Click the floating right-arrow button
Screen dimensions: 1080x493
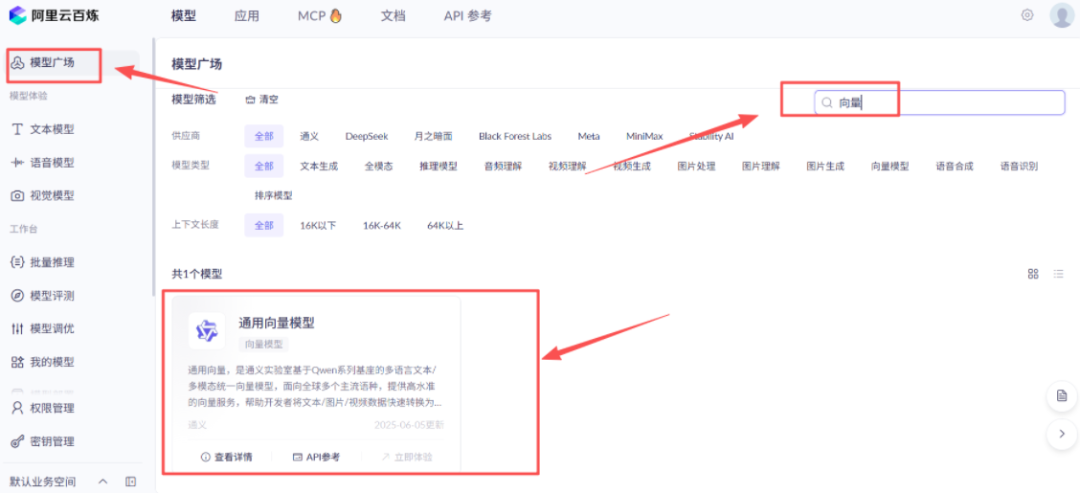[1061, 434]
